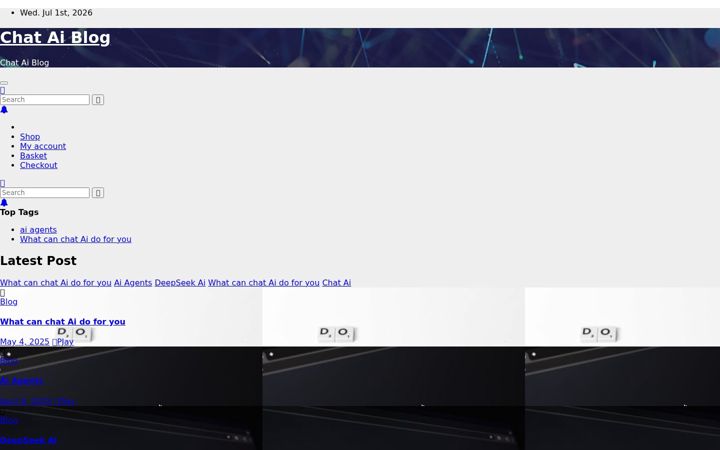Open the Chat Ai Blog site title link

(x=55, y=38)
